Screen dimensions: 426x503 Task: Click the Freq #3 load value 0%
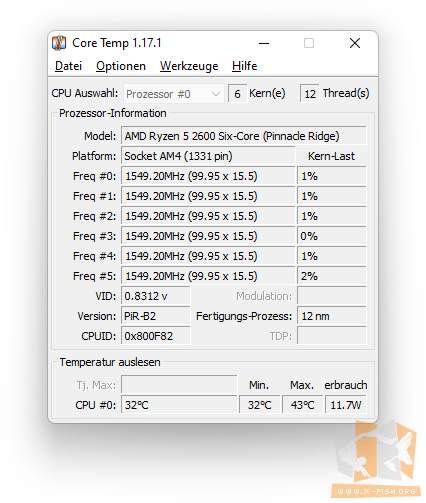point(332,236)
